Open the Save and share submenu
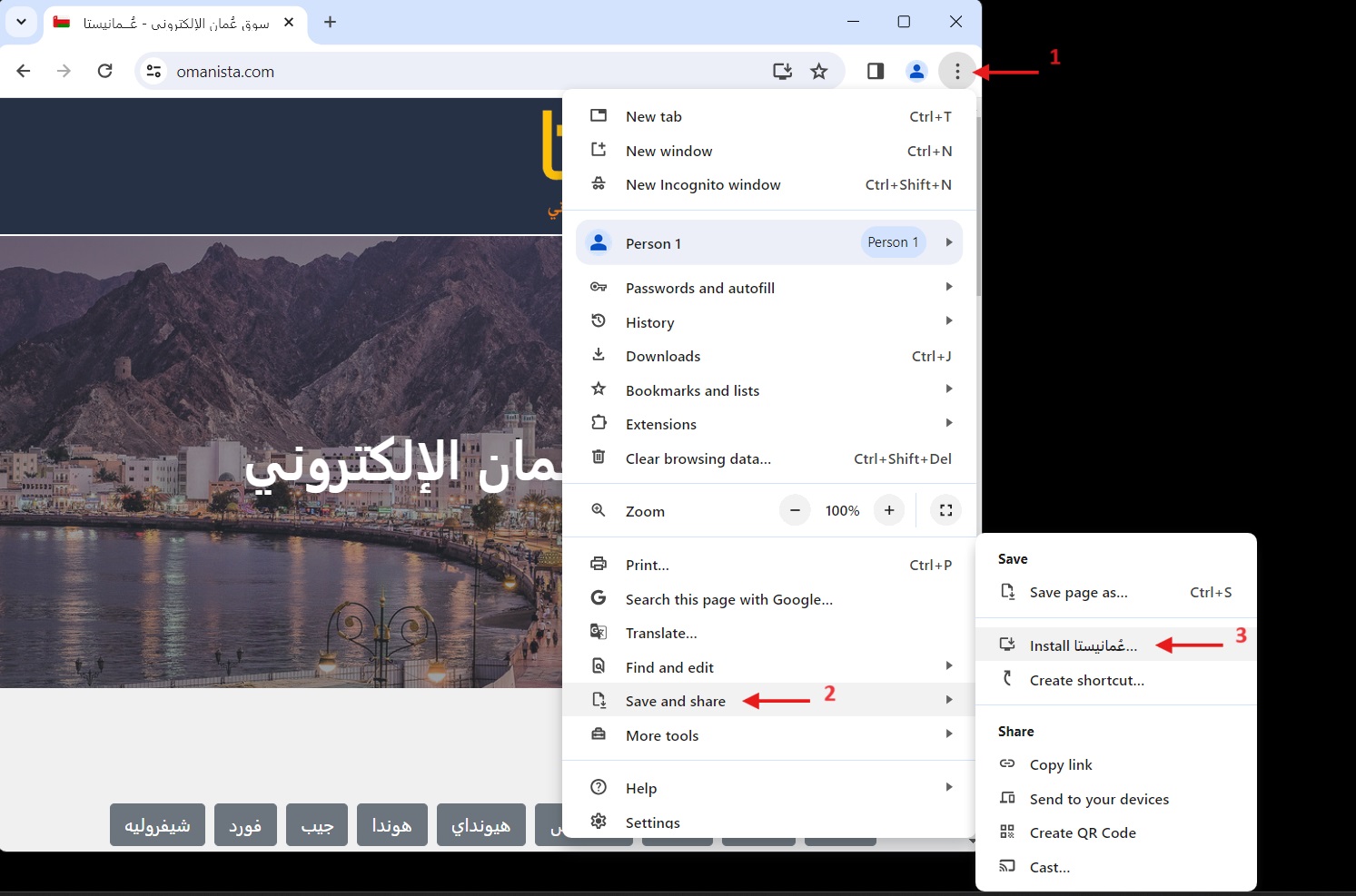Viewport: 1356px width, 896px height. click(x=769, y=701)
